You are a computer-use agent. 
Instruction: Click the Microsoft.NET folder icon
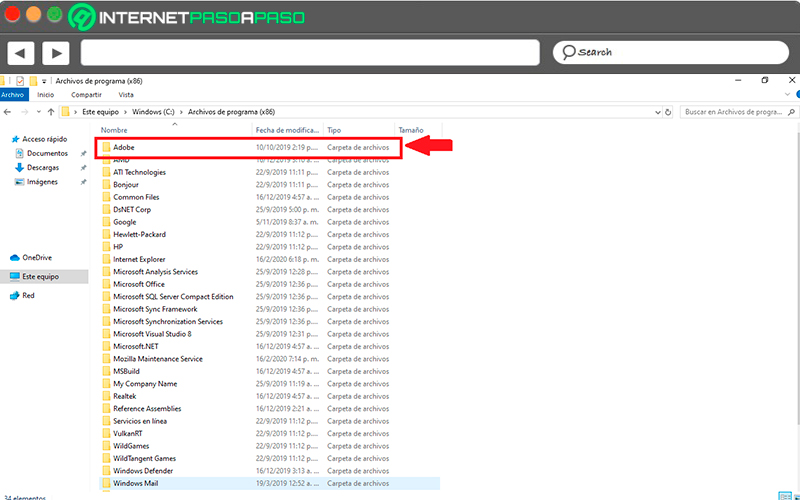[106, 346]
